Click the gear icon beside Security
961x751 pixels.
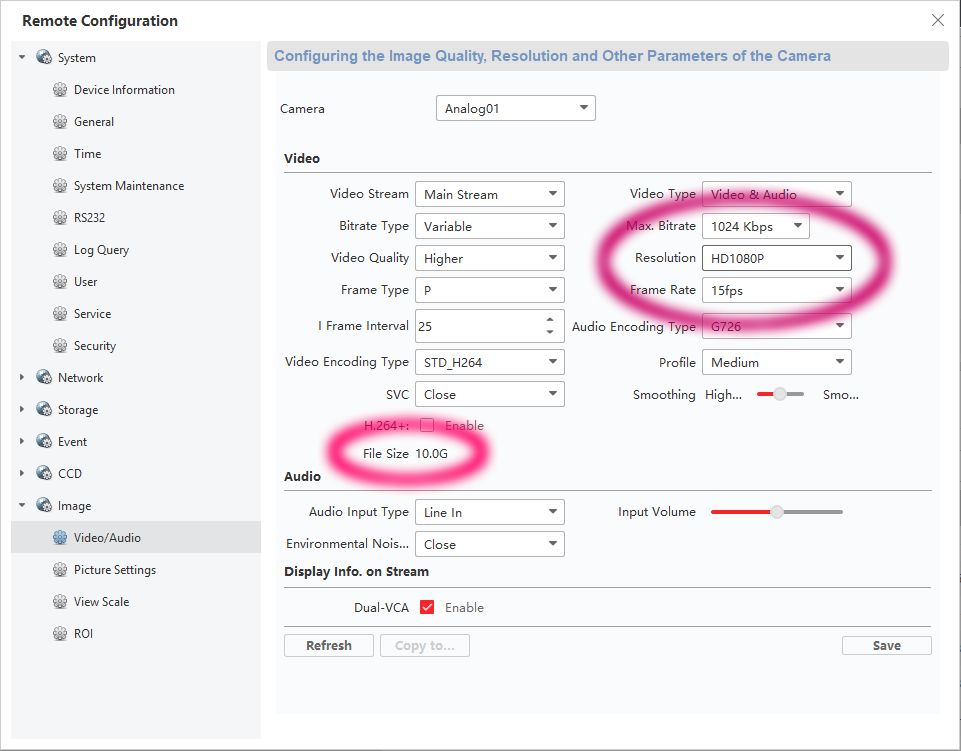60,346
